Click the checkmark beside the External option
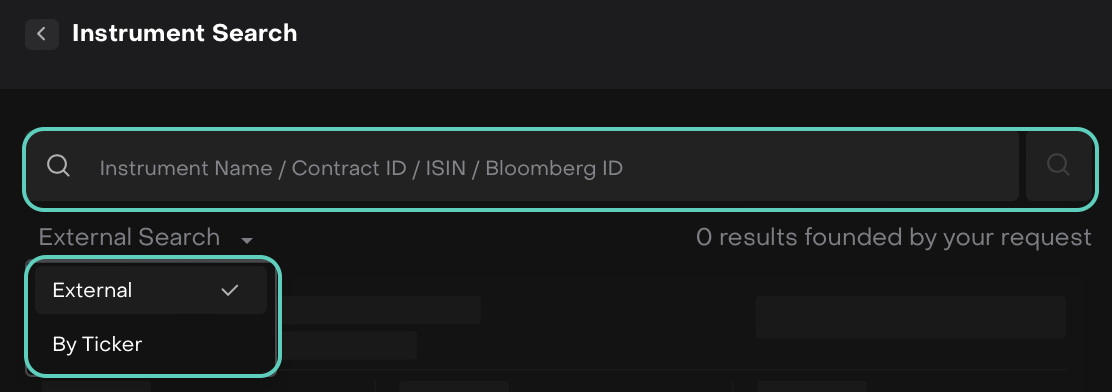 pyautogui.click(x=230, y=290)
